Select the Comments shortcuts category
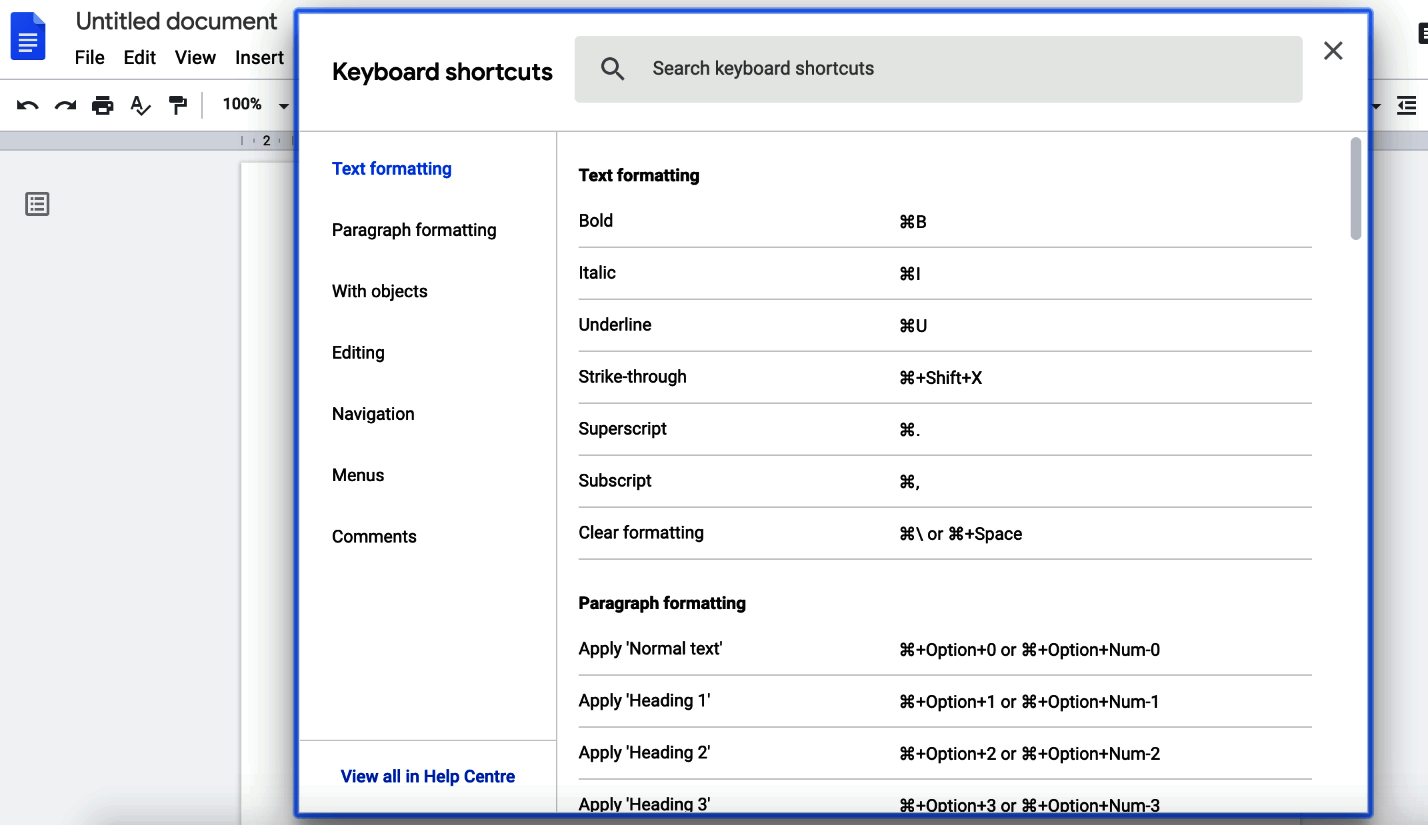The image size is (1428, 825). point(374,536)
